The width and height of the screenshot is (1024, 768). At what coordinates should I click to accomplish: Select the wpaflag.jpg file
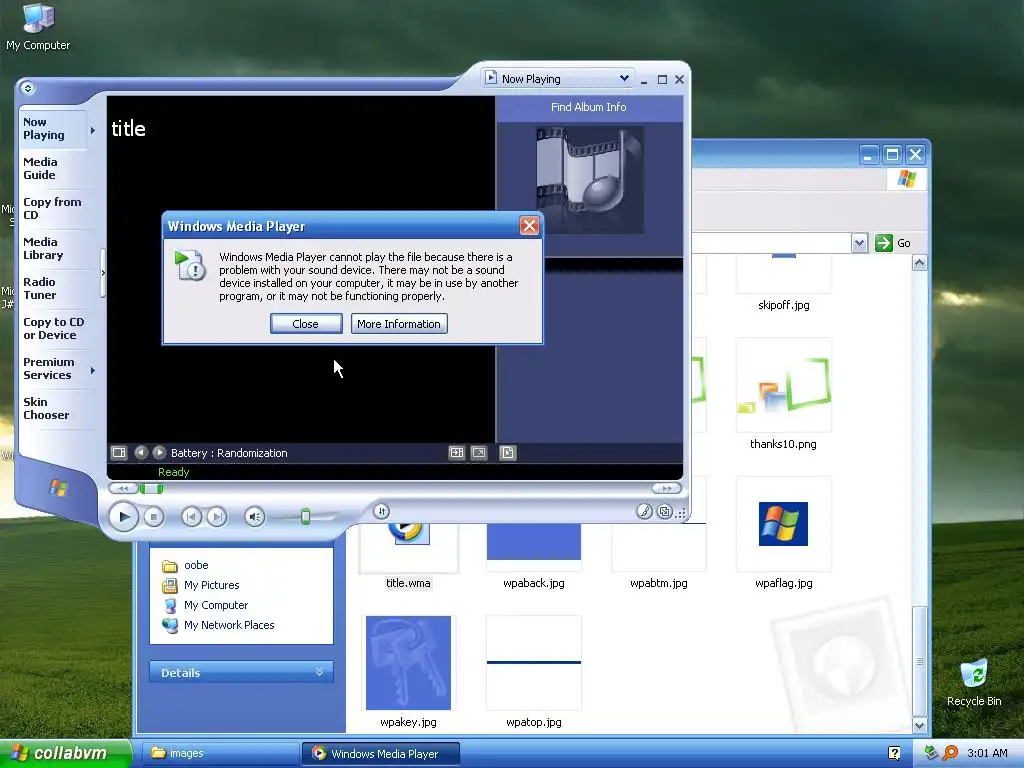coord(783,524)
